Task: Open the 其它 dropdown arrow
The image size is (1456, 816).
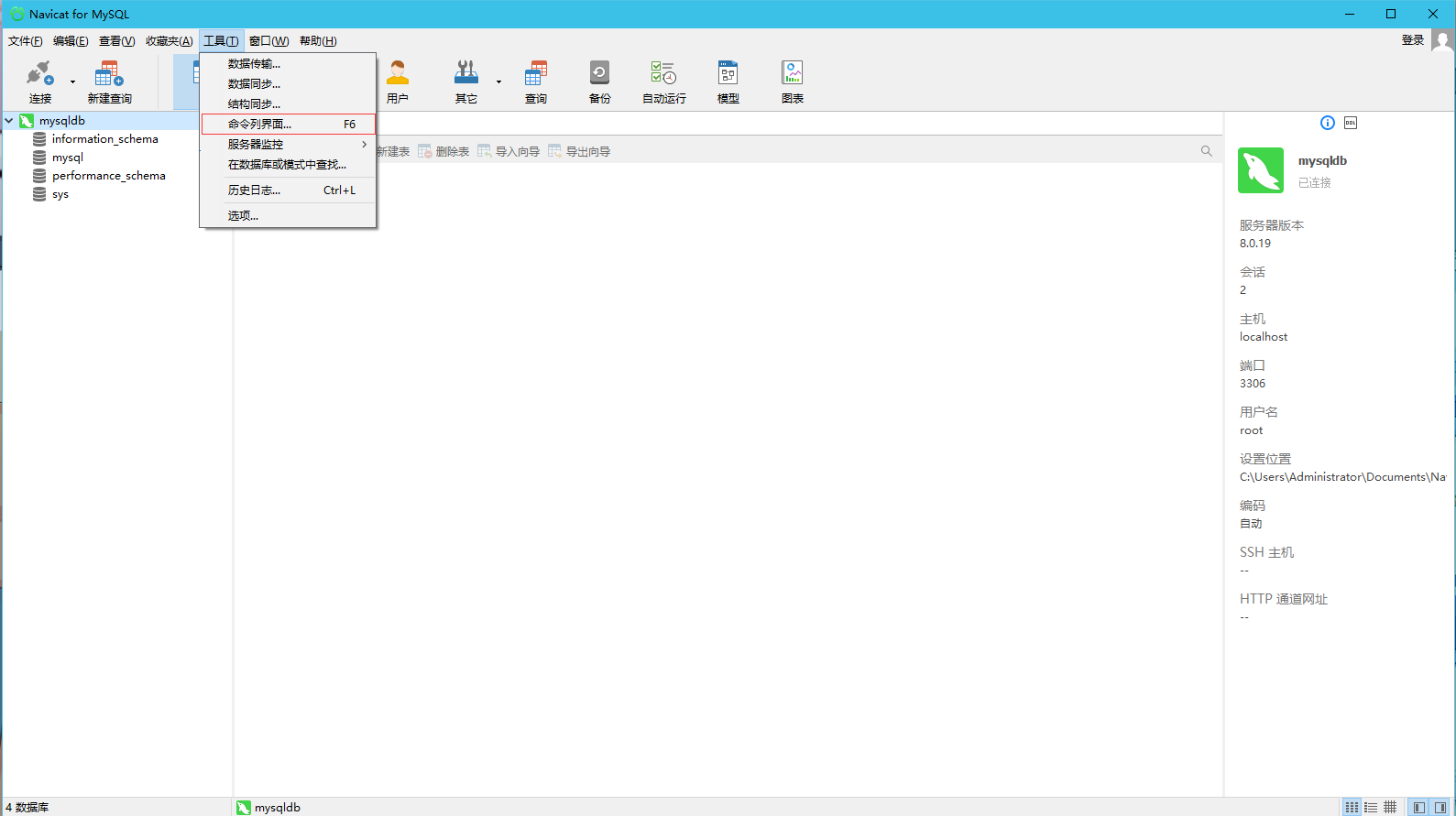Action: tap(499, 82)
